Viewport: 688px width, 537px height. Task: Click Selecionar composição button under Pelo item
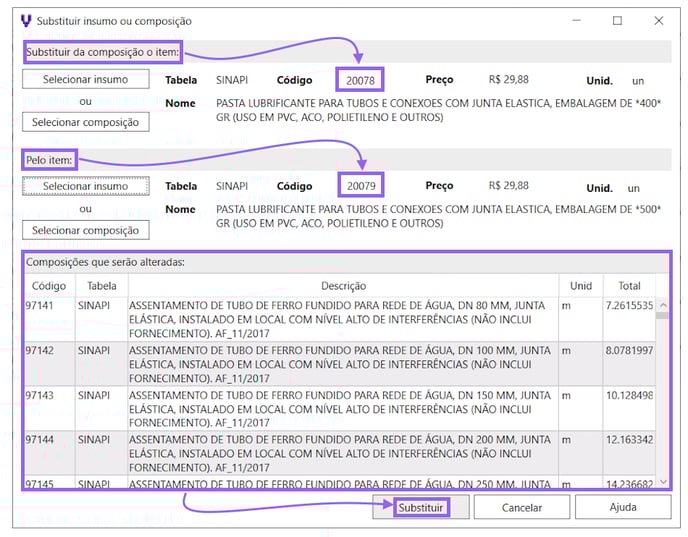tap(86, 230)
